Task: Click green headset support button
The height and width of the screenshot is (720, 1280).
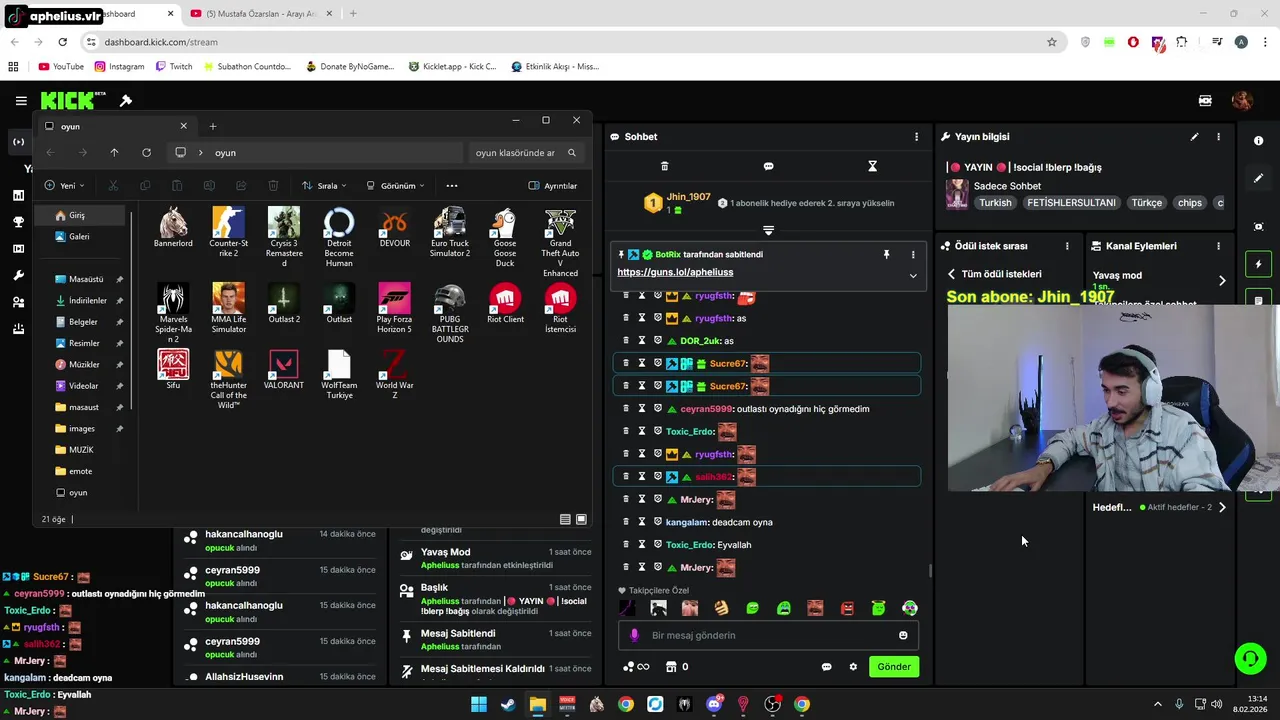Action: click(x=1250, y=658)
